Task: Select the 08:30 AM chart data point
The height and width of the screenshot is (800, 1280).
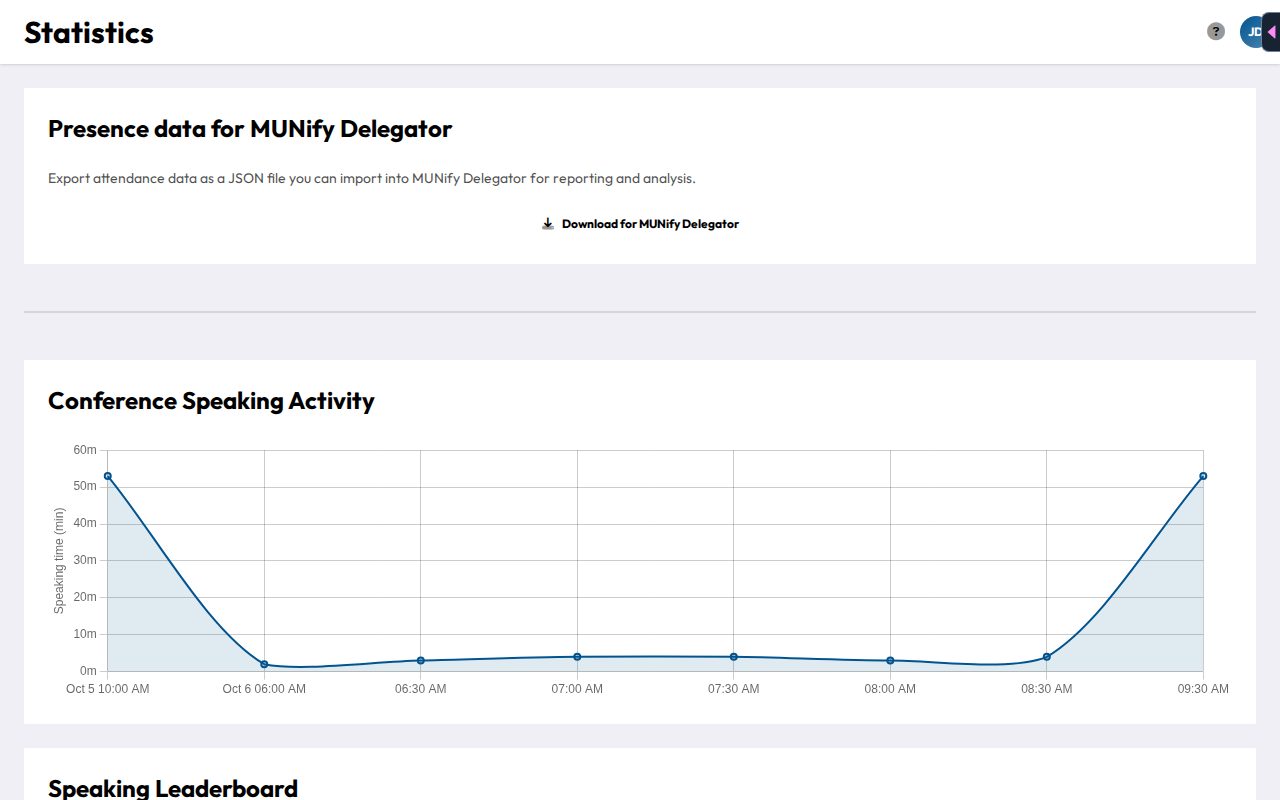Action: point(1047,657)
